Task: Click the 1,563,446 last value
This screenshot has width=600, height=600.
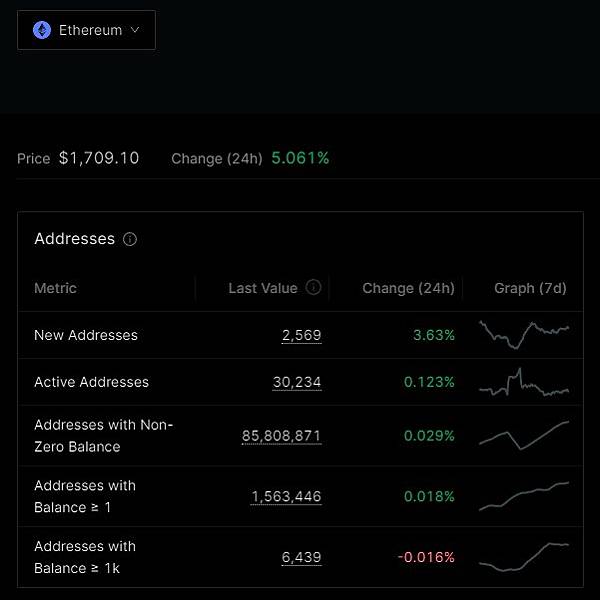Action: (x=286, y=497)
